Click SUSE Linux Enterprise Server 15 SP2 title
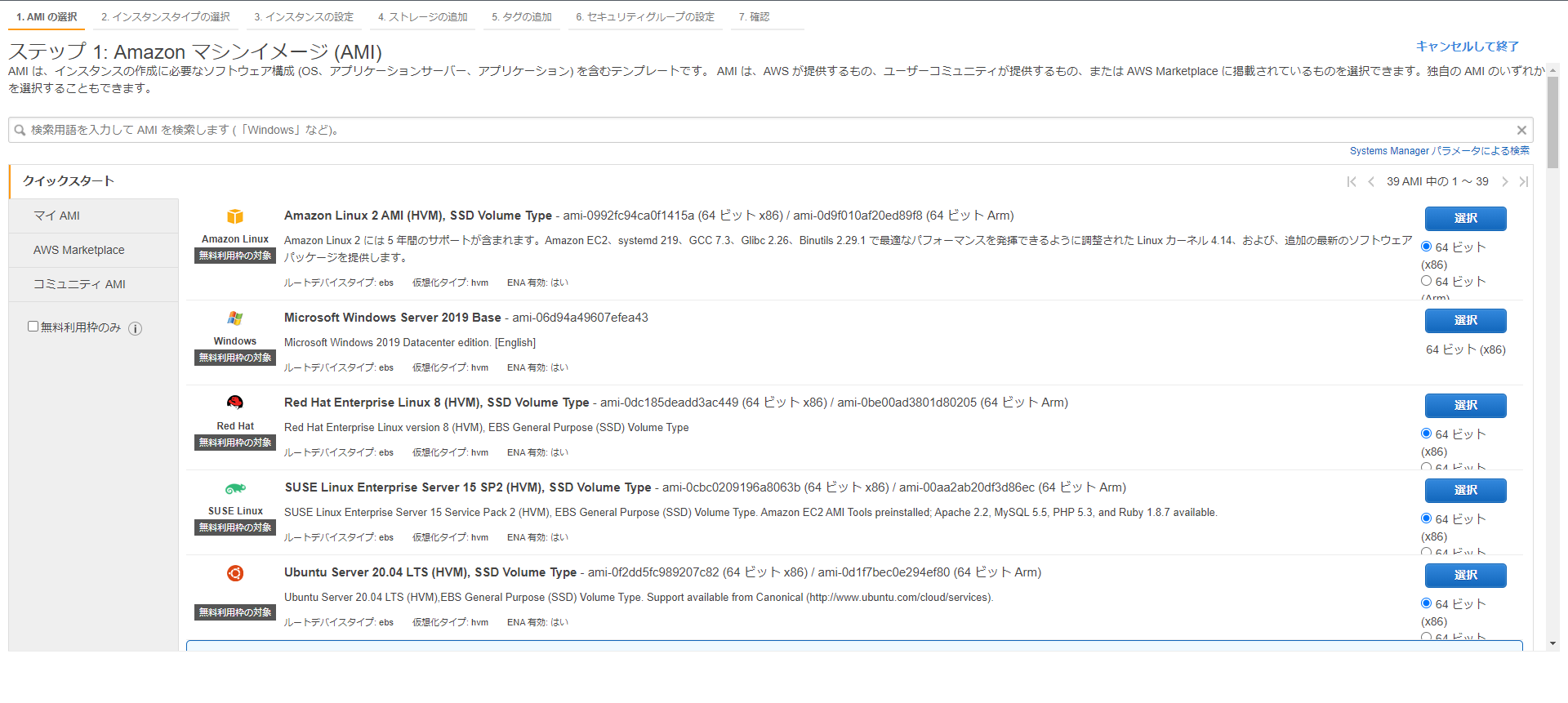Viewport: 1568px width, 703px height. 468,487
